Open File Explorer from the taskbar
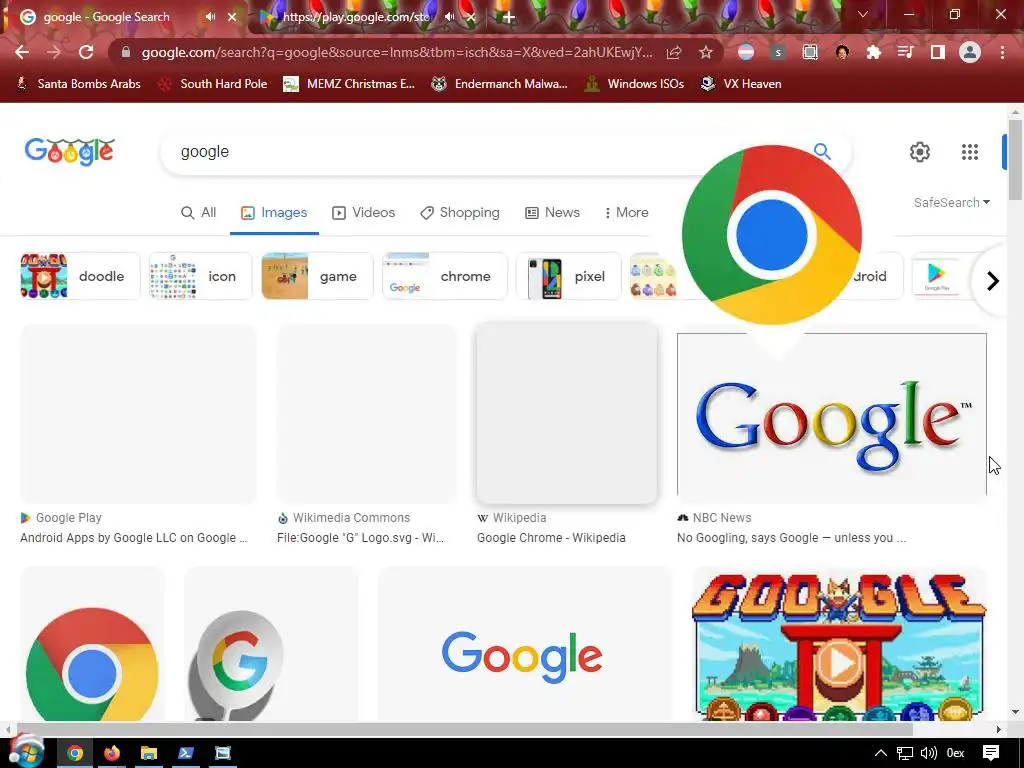 pos(149,754)
